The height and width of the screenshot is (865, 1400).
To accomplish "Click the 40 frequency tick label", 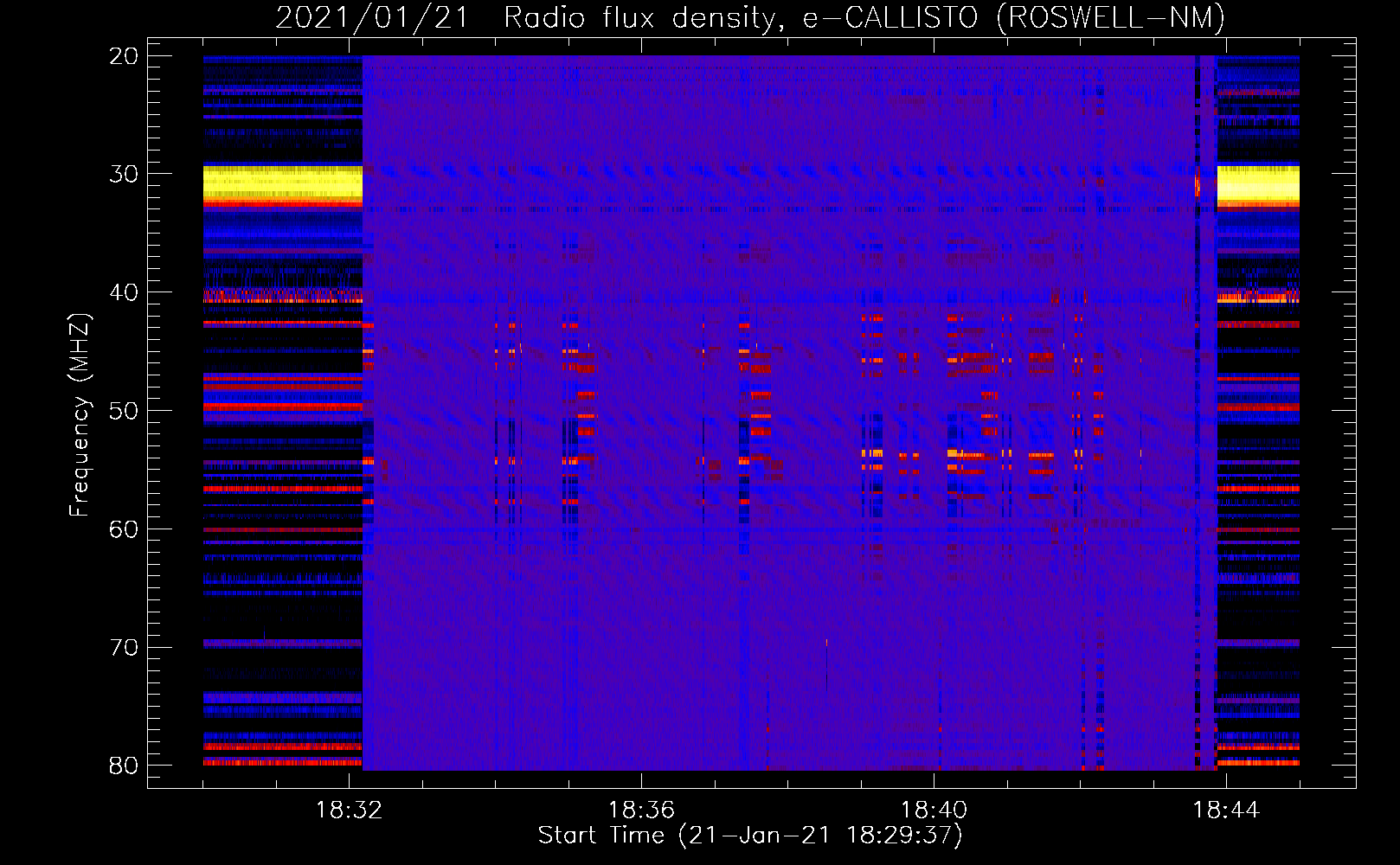I will (x=124, y=292).
